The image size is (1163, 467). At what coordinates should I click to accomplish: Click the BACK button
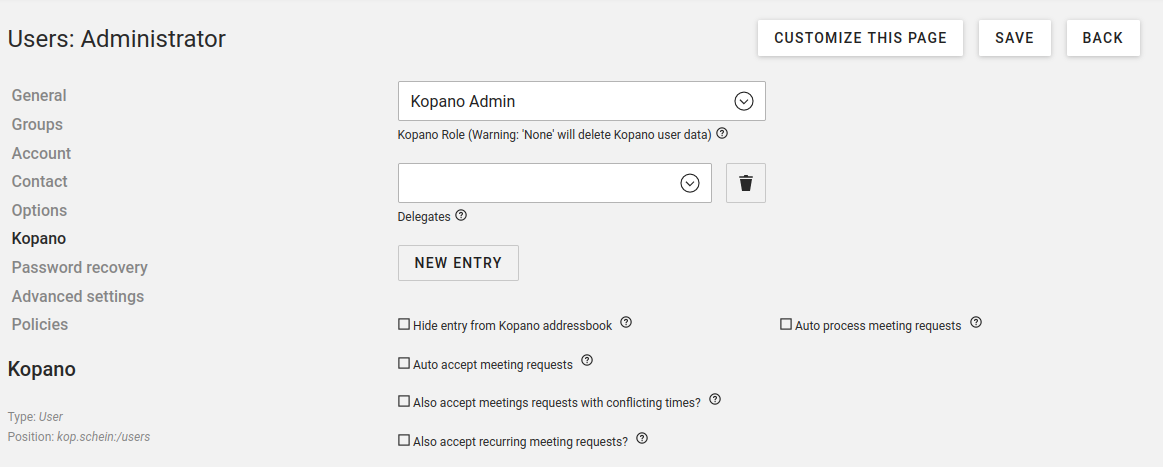point(1103,38)
